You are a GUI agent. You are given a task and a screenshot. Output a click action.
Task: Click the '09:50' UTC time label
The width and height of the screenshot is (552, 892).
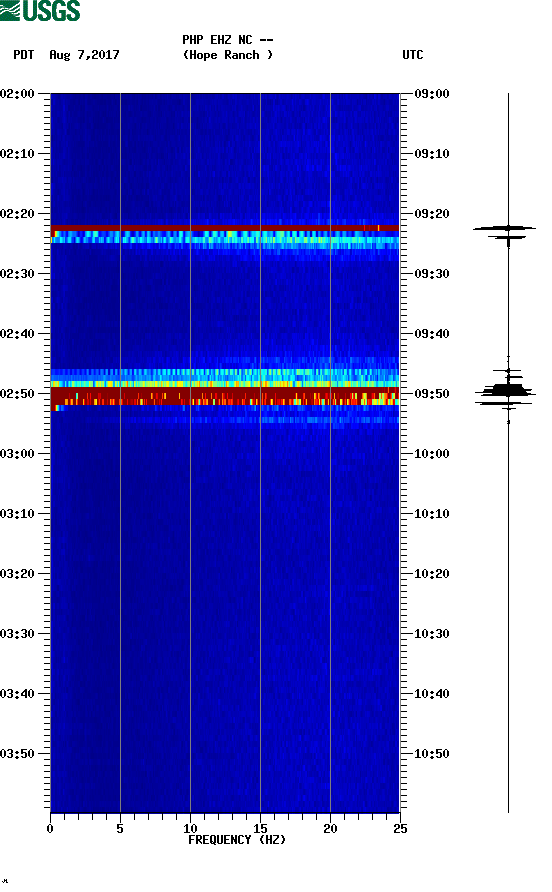tap(432, 394)
